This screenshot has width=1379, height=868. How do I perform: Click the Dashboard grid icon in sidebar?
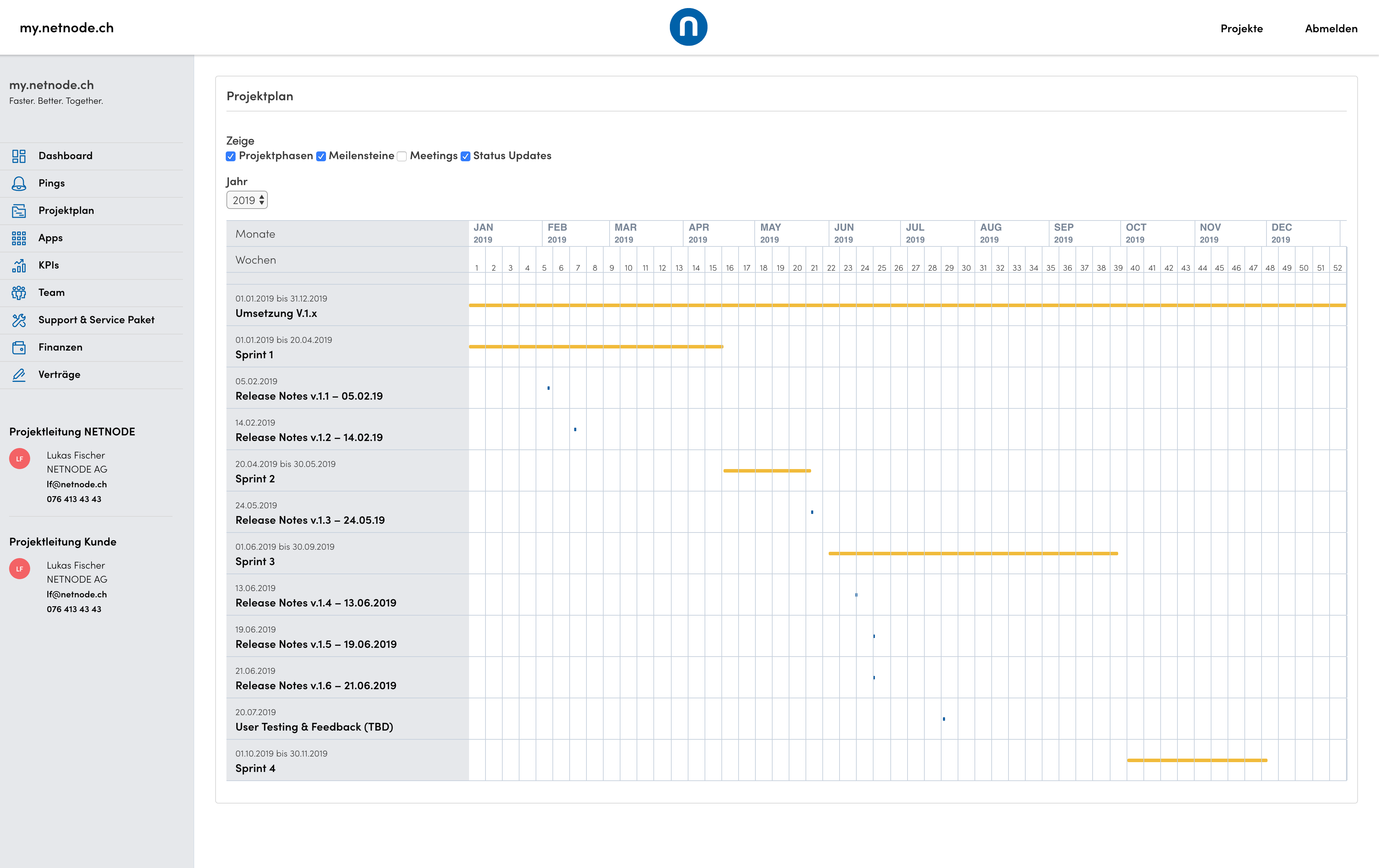(19, 156)
